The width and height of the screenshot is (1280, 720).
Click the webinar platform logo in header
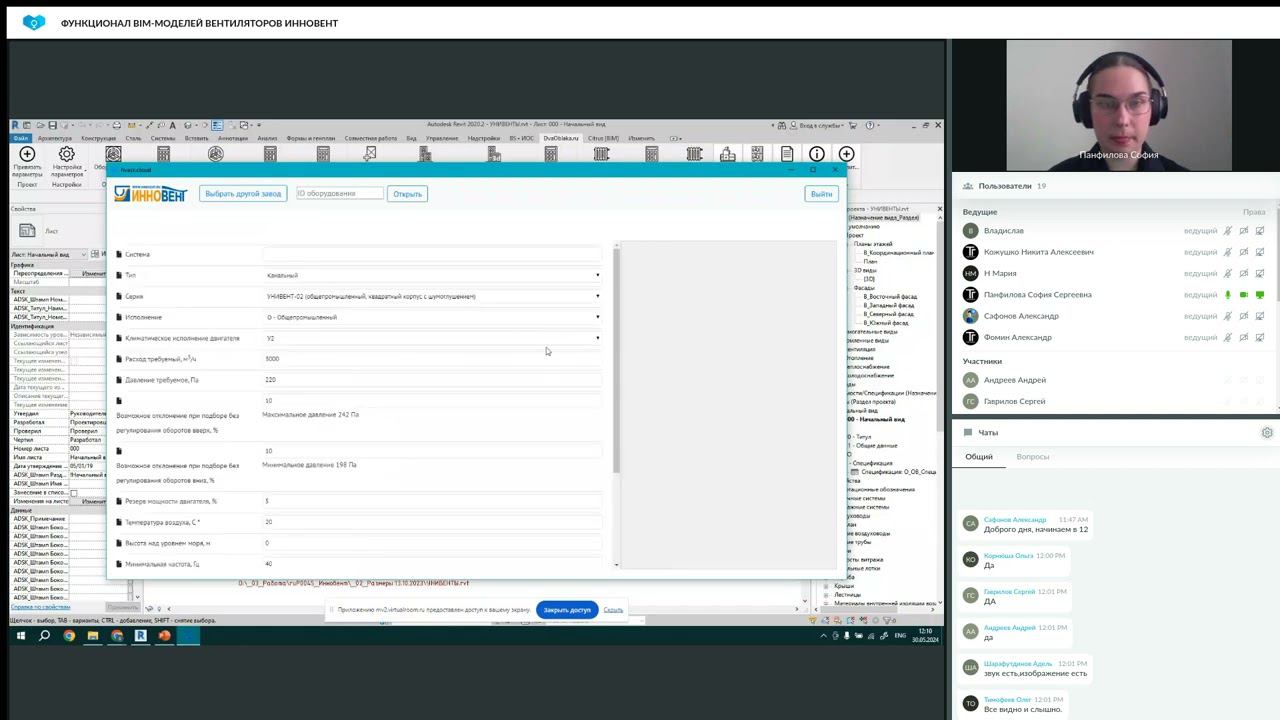34,22
